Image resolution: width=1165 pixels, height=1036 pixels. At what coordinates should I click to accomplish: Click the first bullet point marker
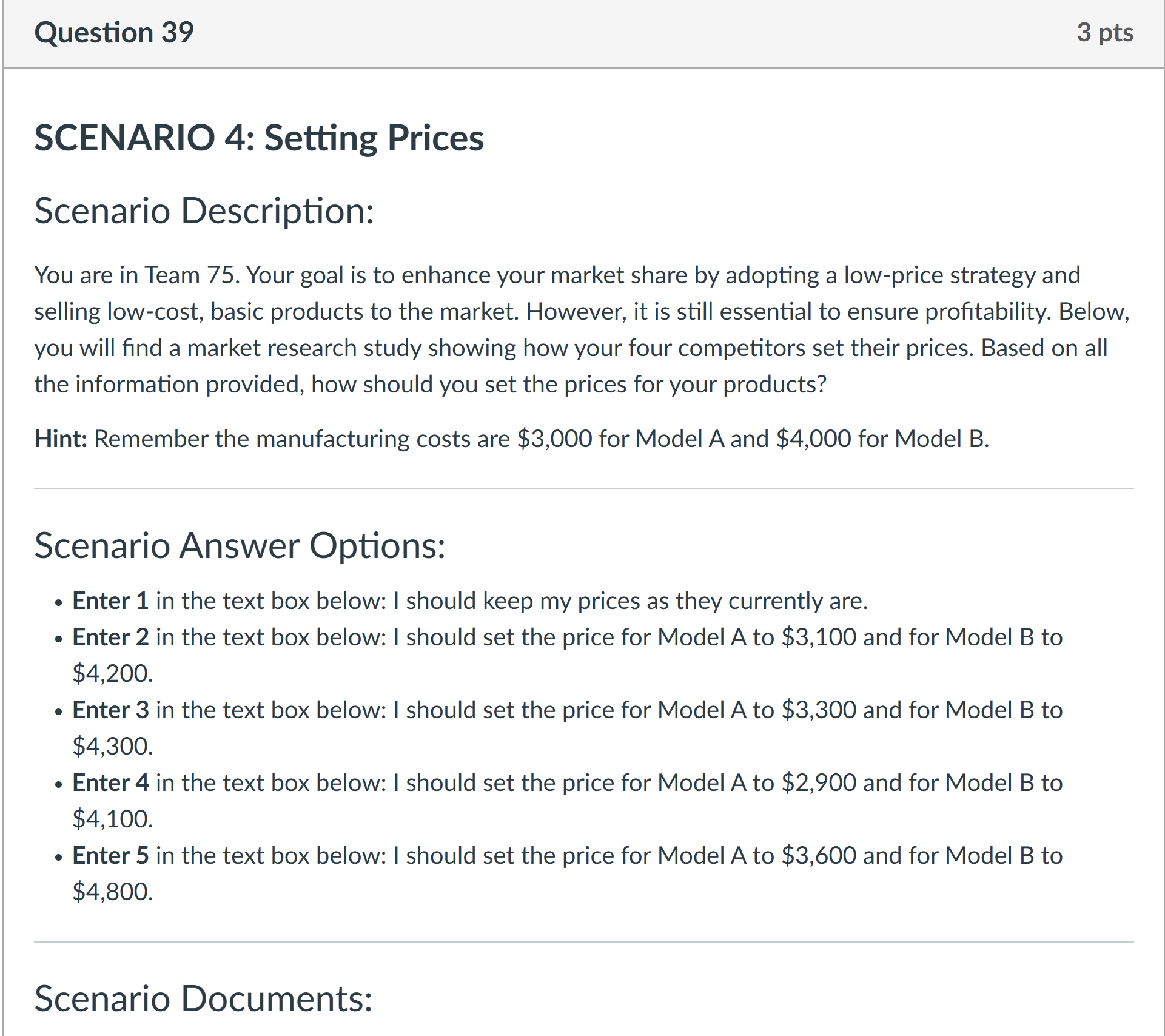58,602
